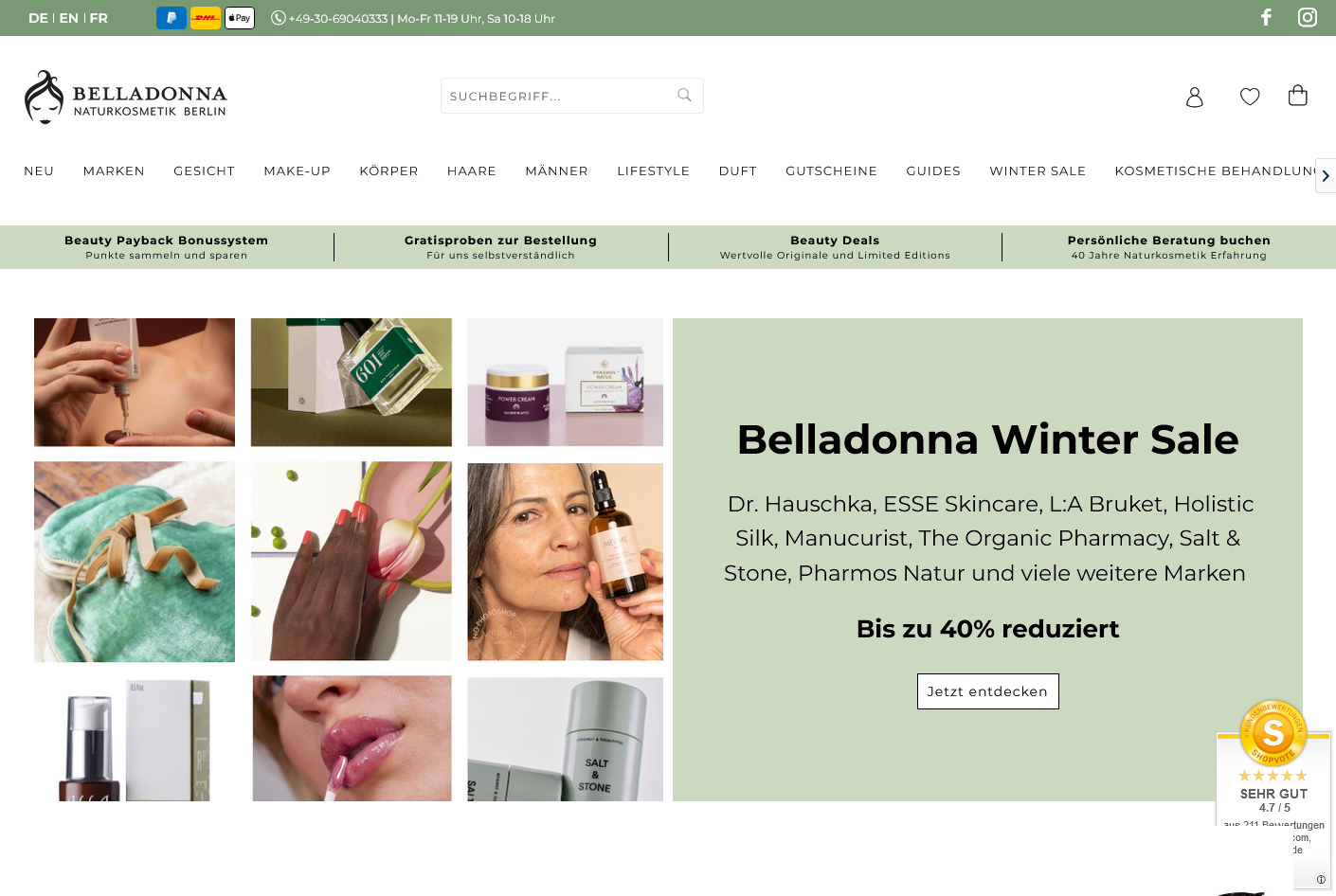Expand navigation with the right arrow chevron
The height and width of the screenshot is (896, 1336).
click(x=1326, y=176)
